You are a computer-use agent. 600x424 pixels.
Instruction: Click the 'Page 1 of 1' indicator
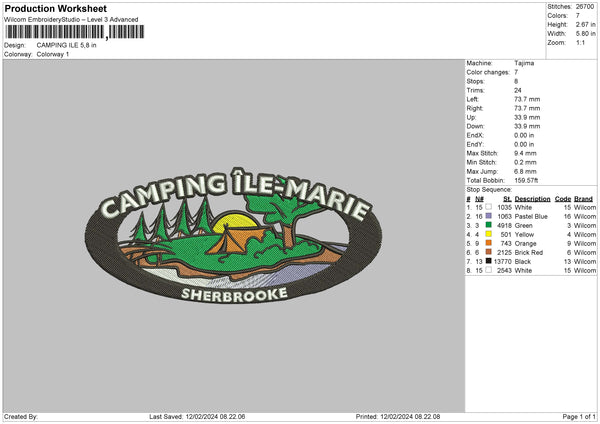point(579,417)
